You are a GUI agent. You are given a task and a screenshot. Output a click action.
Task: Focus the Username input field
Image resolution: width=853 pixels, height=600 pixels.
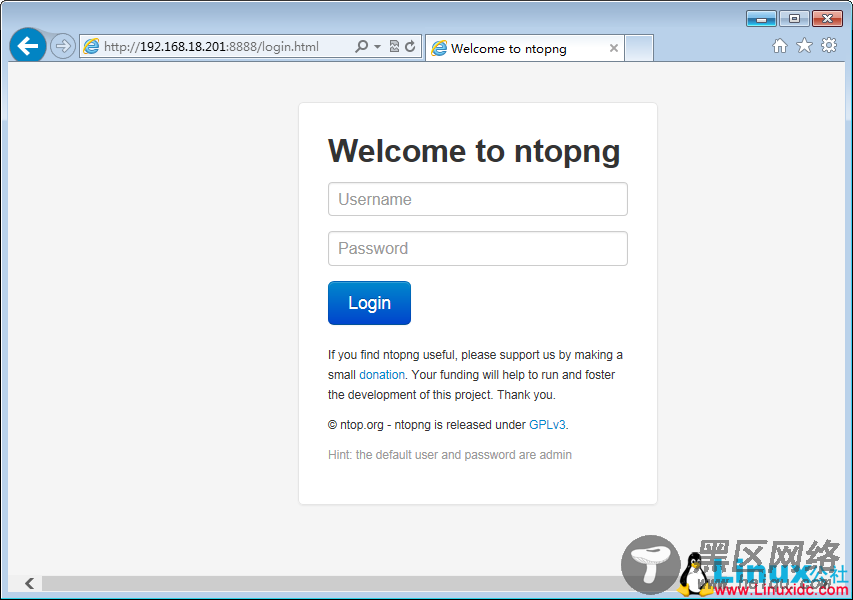tap(478, 199)
